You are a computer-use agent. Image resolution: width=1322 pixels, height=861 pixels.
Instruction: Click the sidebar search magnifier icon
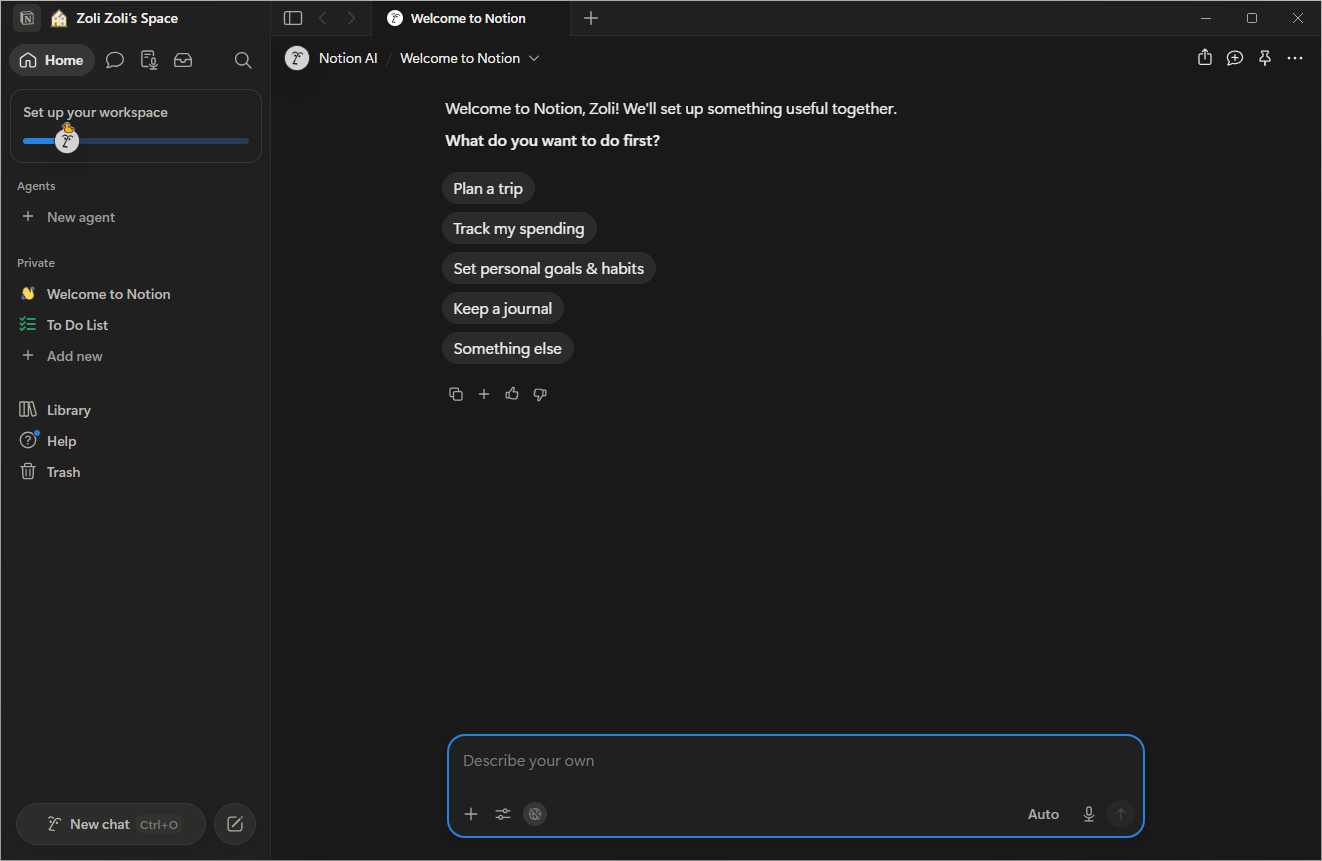[243, 60]
